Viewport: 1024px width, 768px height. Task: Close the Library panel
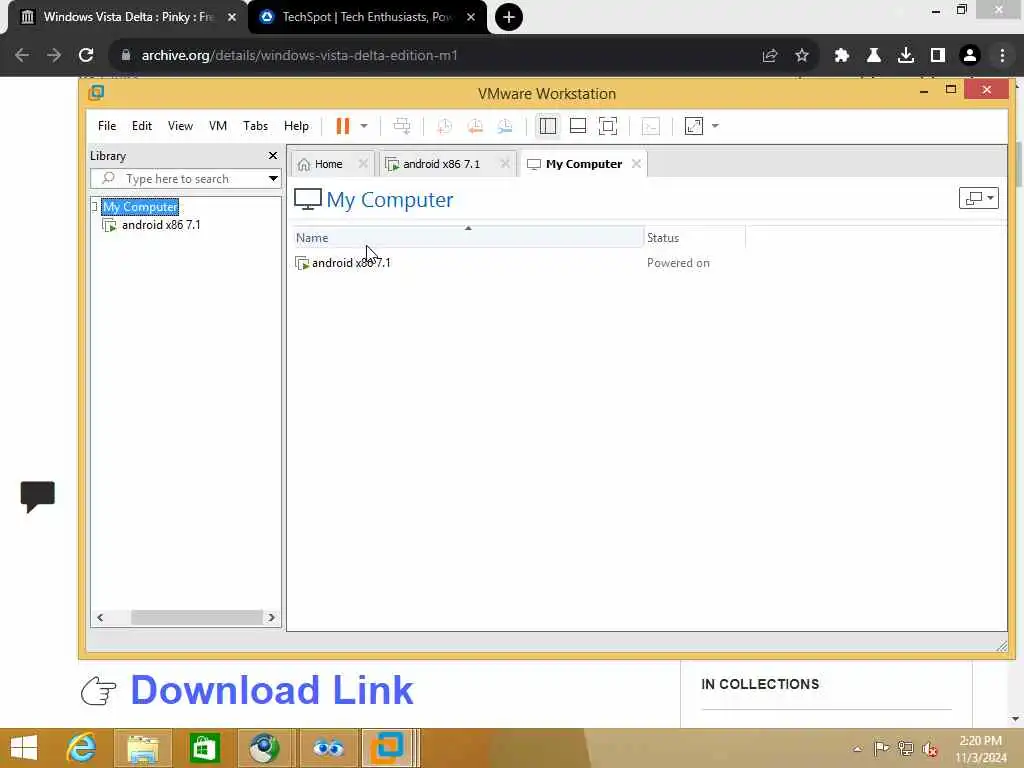click(x=273, y=155)
